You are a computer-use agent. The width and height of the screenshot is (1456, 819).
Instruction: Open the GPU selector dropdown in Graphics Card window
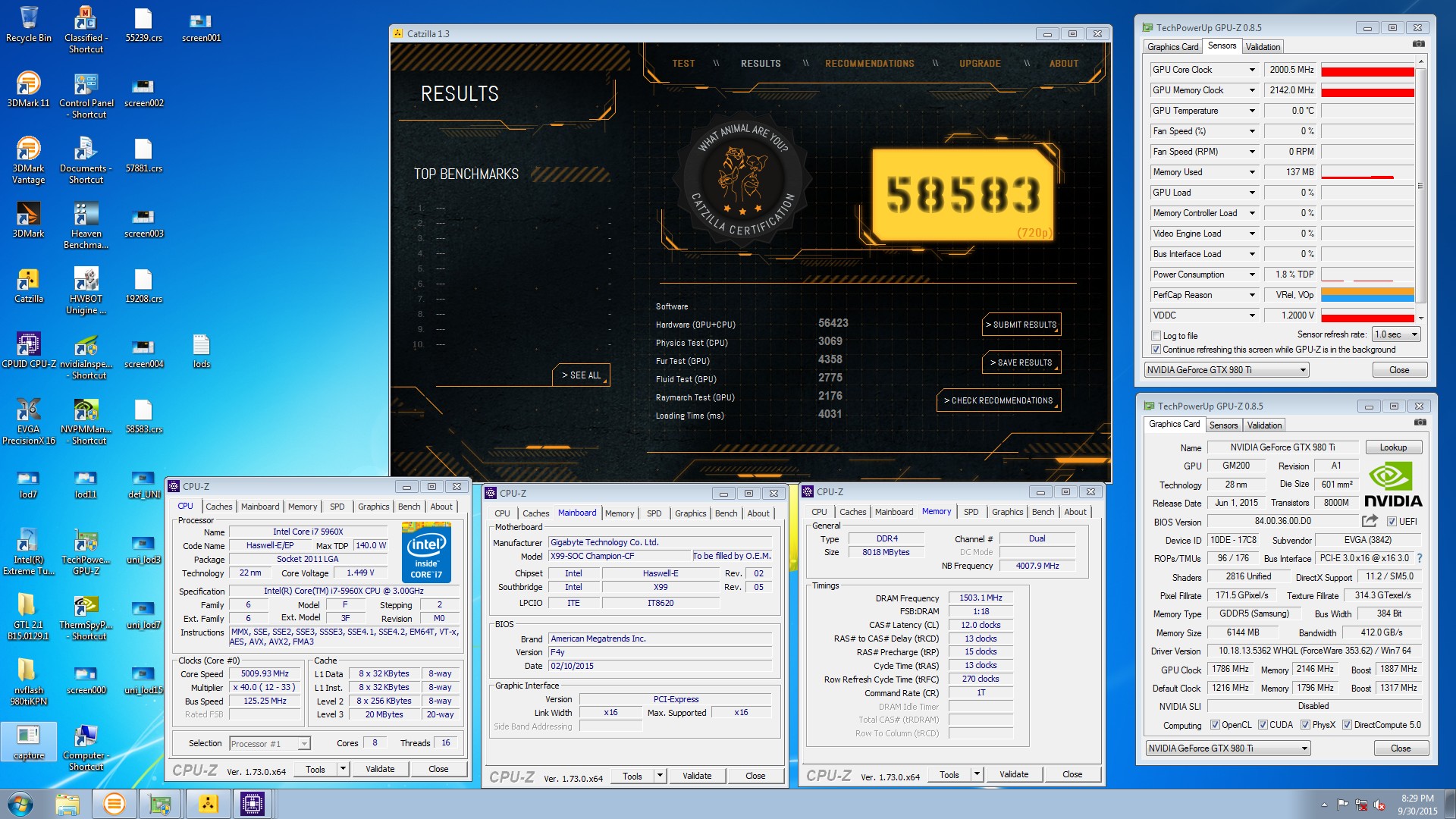(1228, 748)
